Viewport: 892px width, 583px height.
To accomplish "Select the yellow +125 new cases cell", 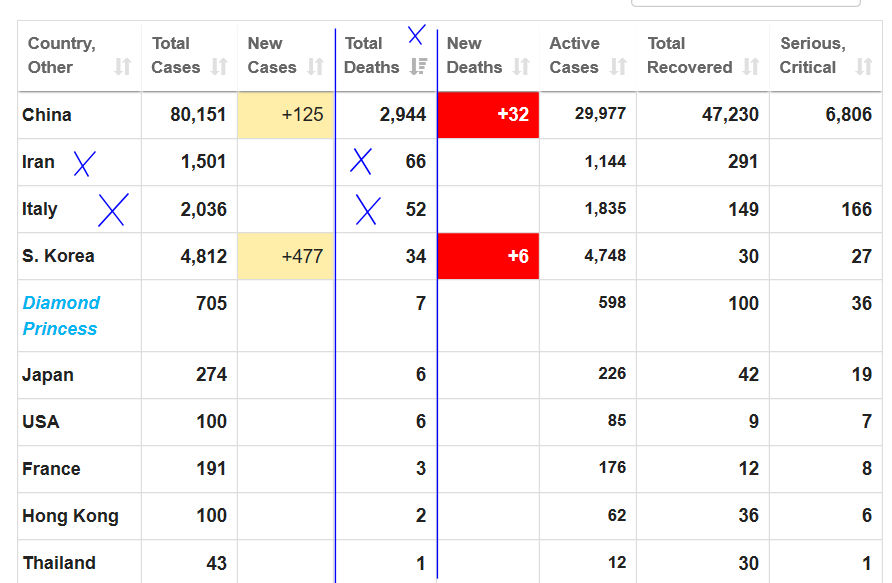I will (x=286, y=115).
